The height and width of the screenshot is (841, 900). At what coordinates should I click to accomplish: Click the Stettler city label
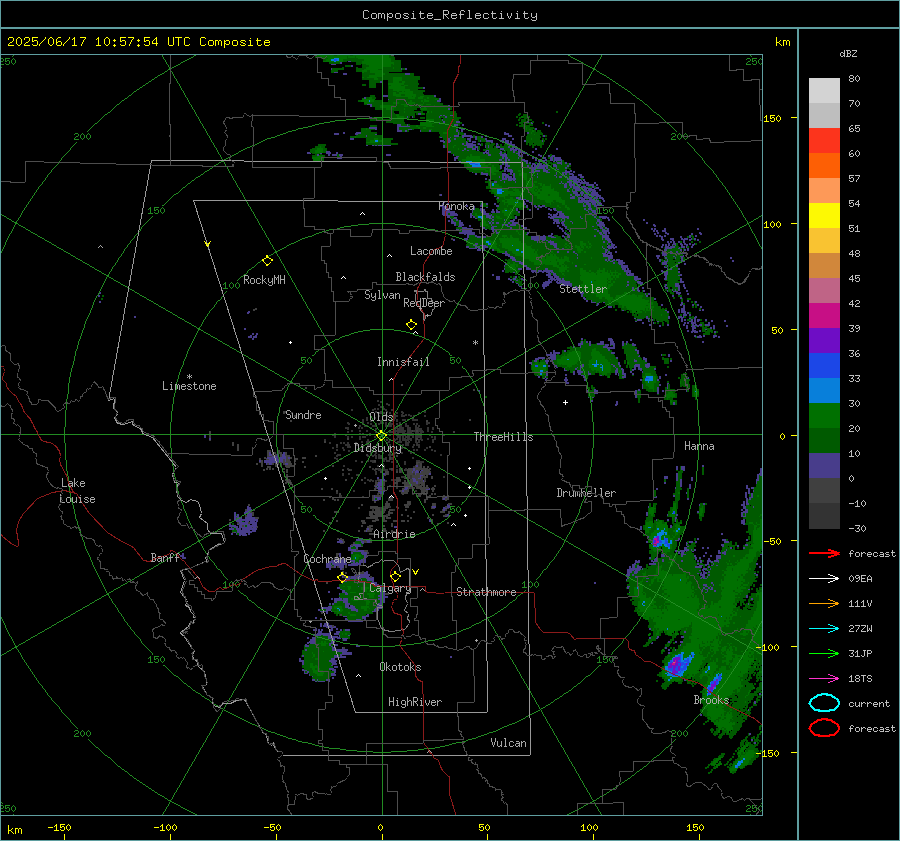tap(583, 289)
